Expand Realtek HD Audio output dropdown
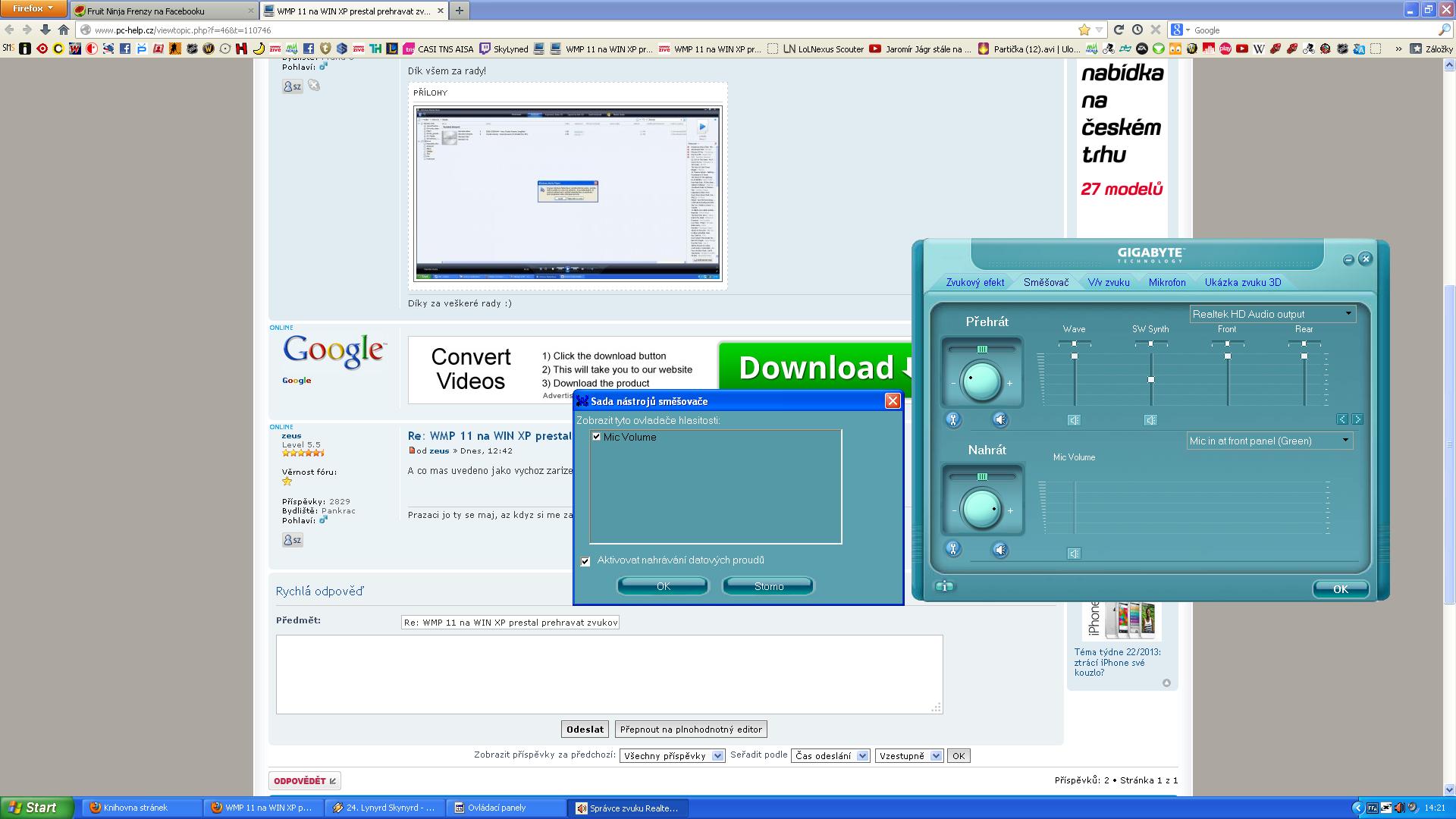This screenshot has height=819, width=1456. coord(1348,313)
